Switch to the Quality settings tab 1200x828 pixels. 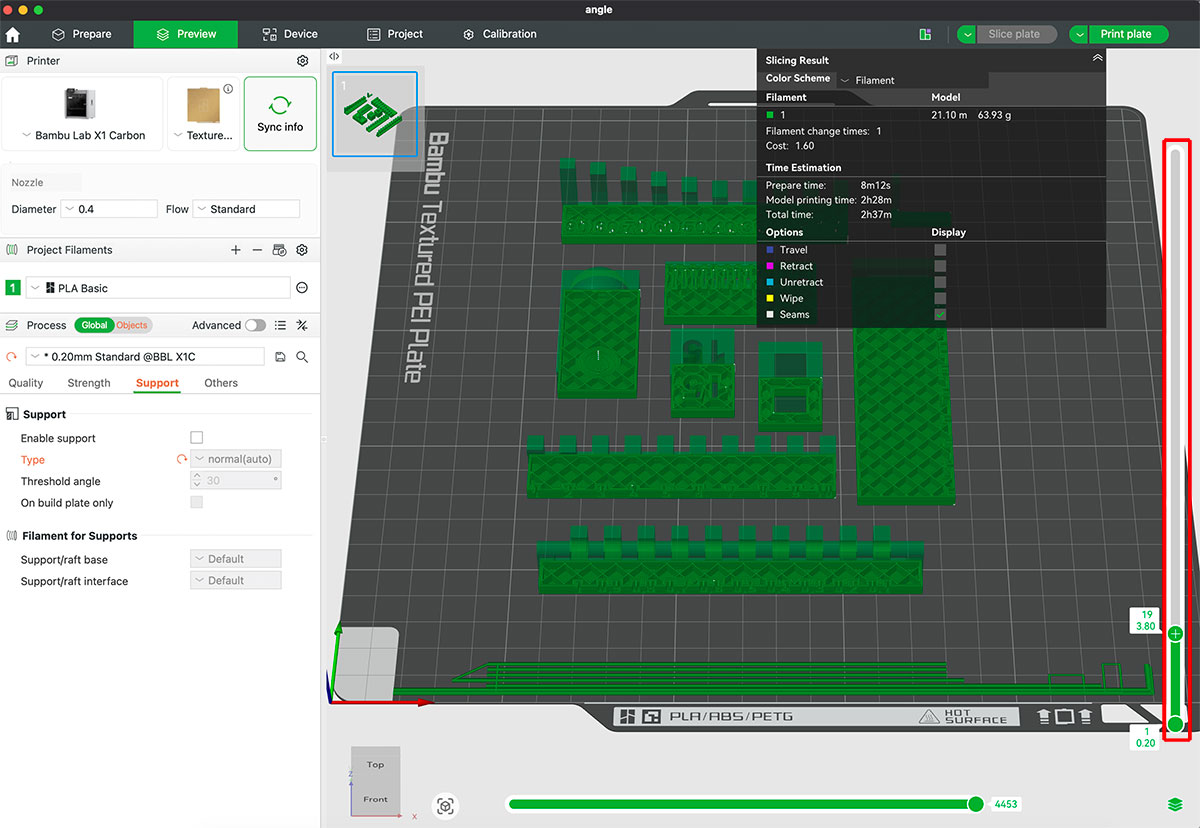26,383
